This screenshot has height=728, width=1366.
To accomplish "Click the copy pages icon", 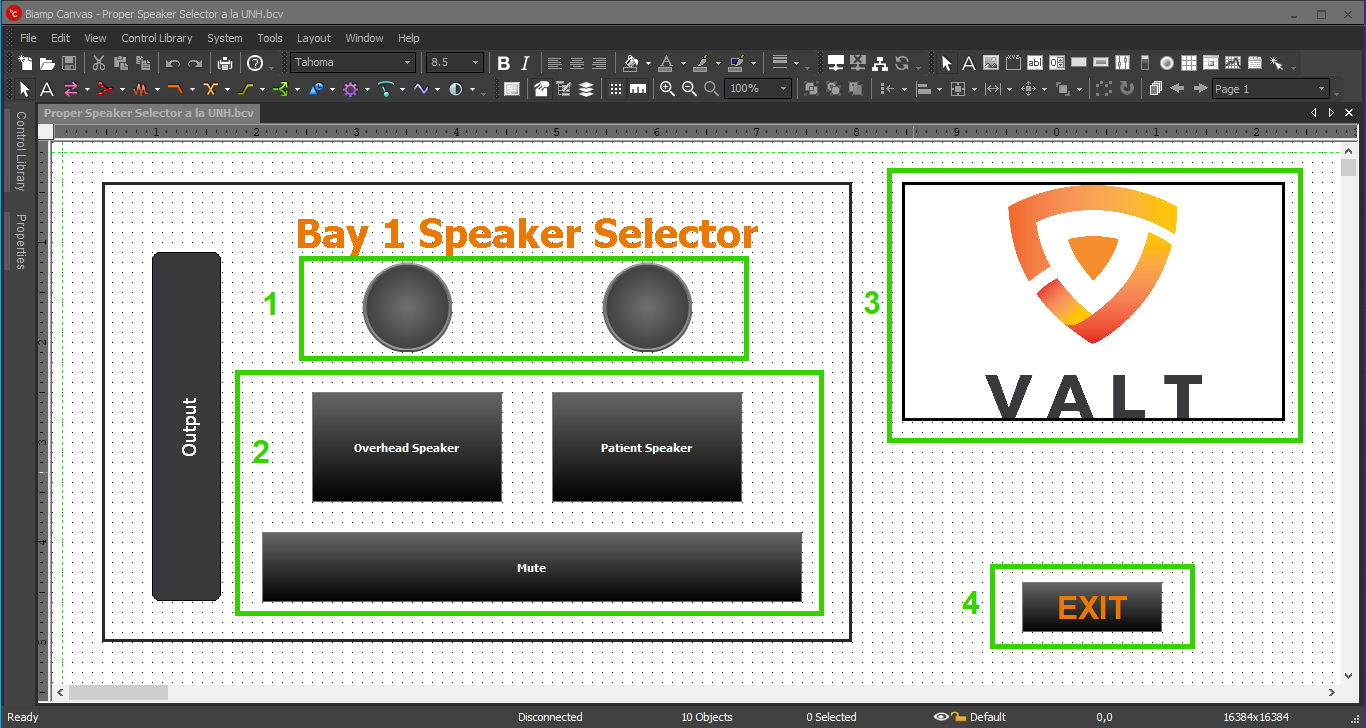I will 1155,89.
